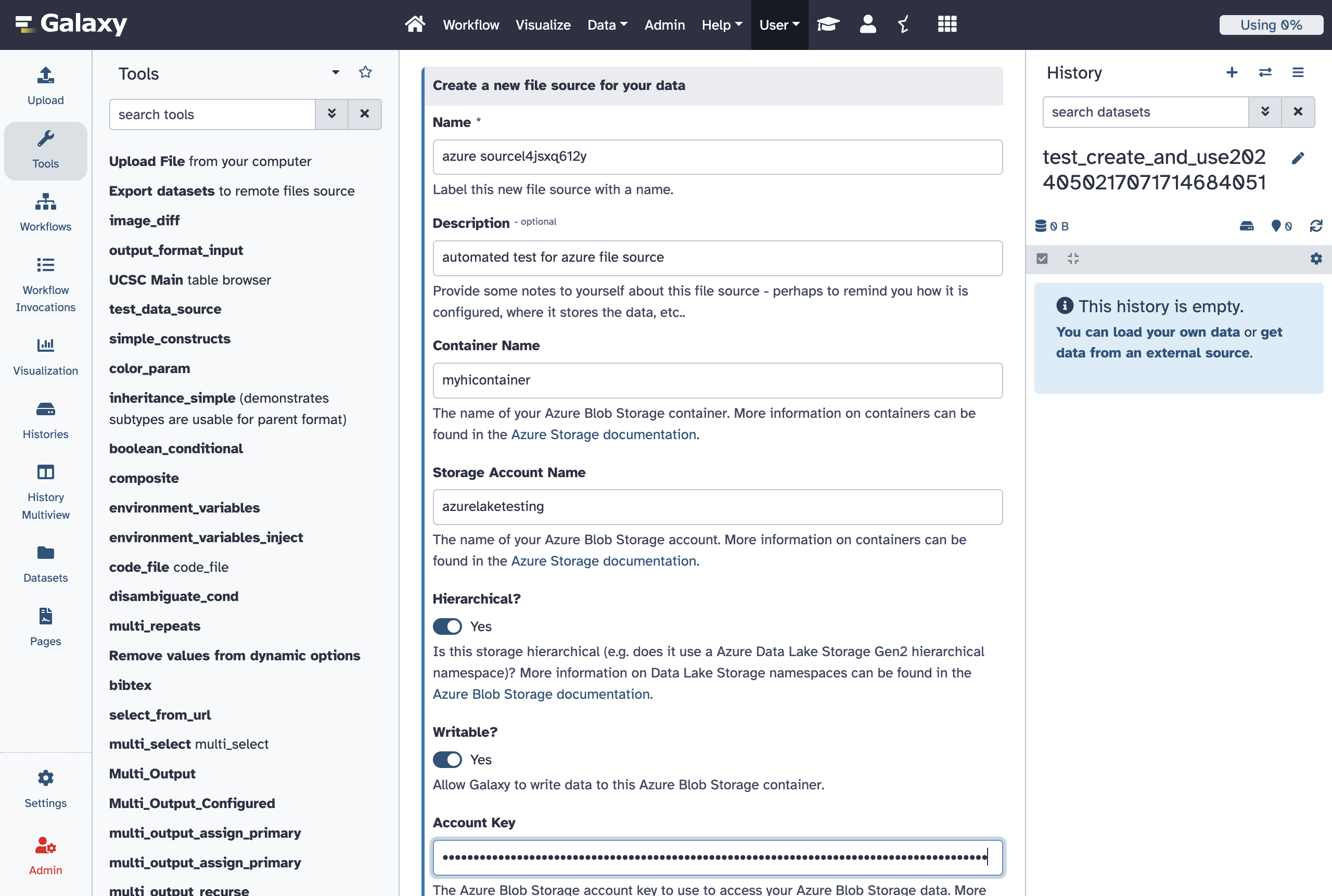
Task: Open the Workflows activity panel
Action: (x=45, y=212)
